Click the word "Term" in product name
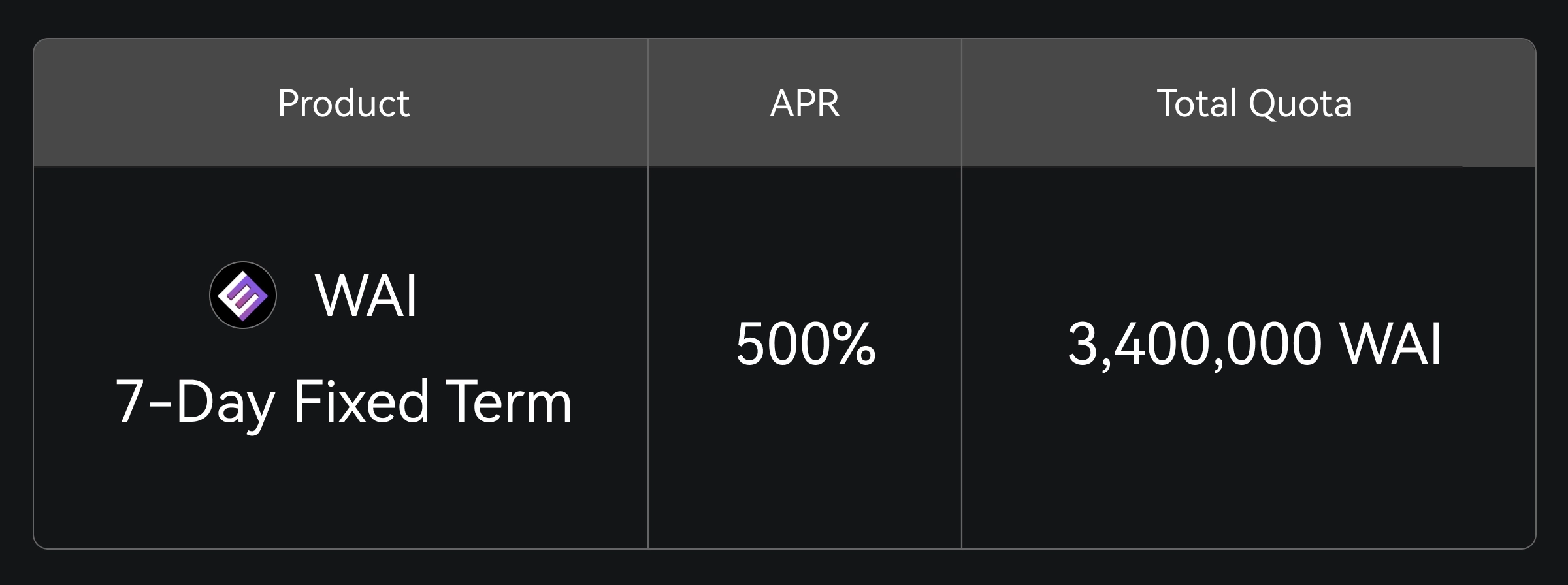 (x=508, y=402)
